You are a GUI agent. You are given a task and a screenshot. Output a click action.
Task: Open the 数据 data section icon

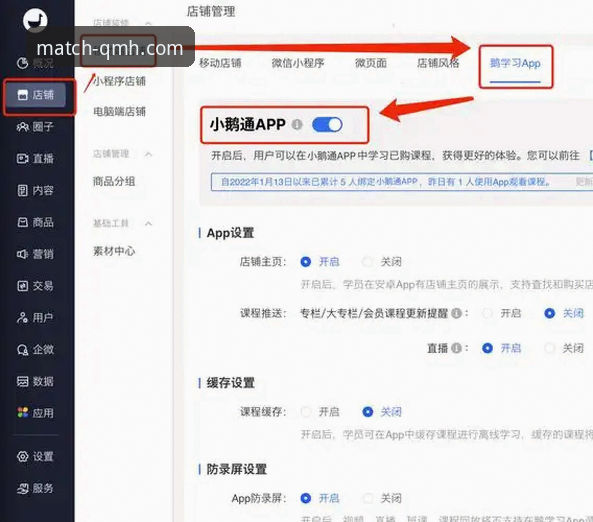click(23, 381)
